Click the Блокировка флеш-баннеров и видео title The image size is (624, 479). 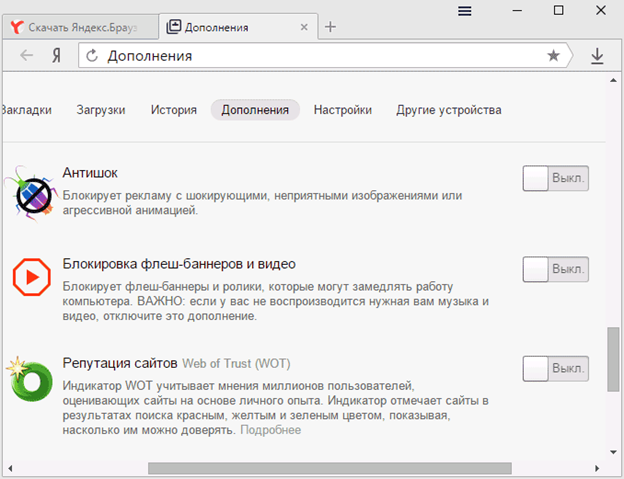(179, 264)
